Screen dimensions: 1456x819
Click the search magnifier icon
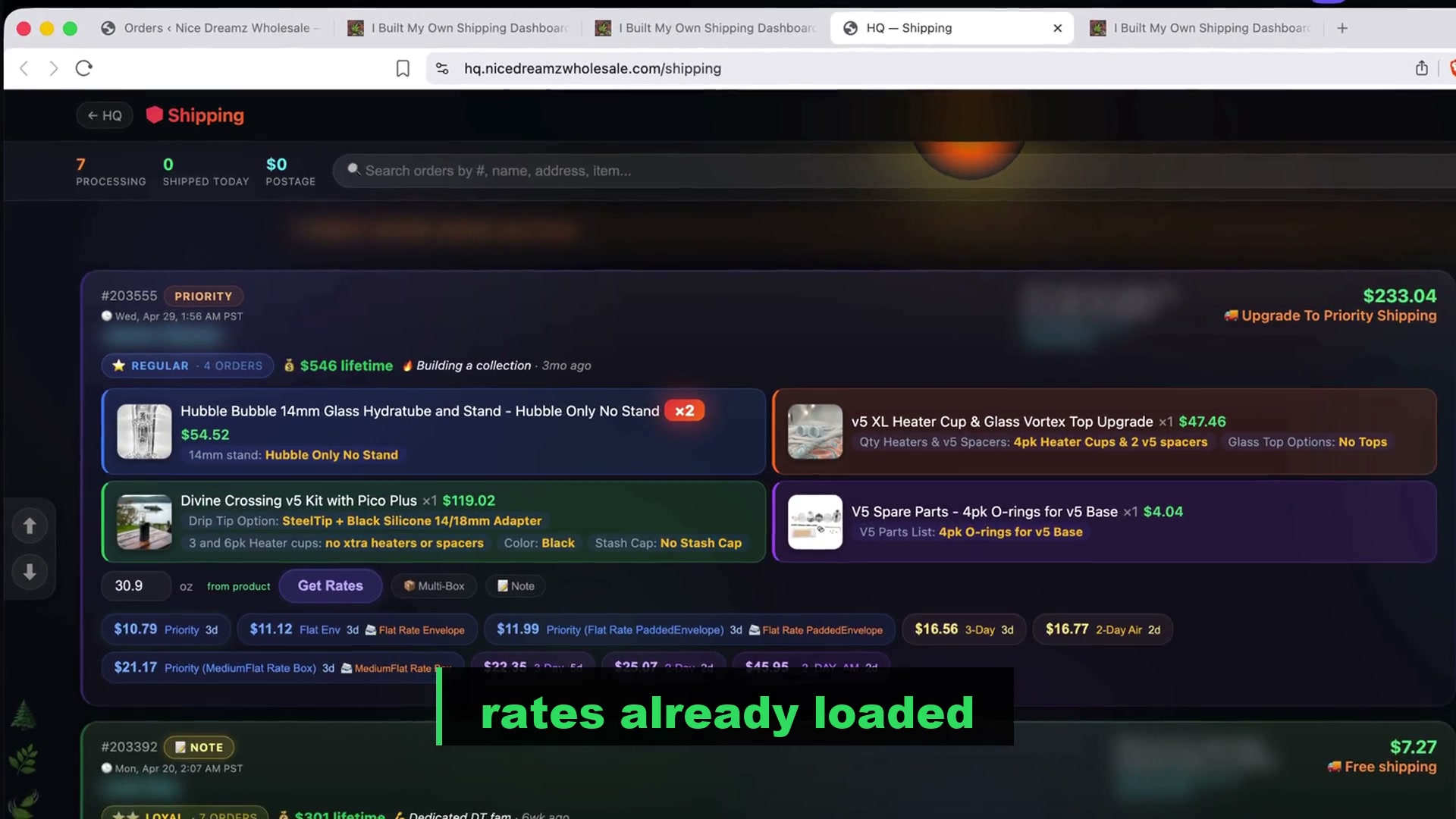pyautogui.click(x=353, y=170)
